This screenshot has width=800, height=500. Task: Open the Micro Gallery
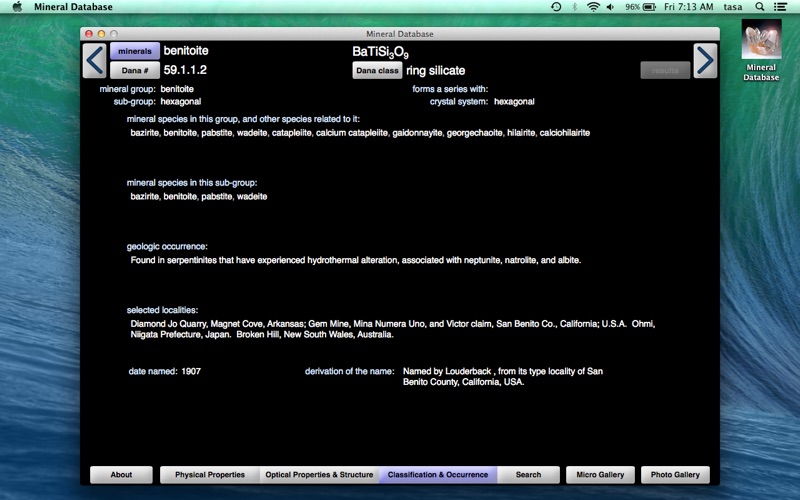pos(600,475)
